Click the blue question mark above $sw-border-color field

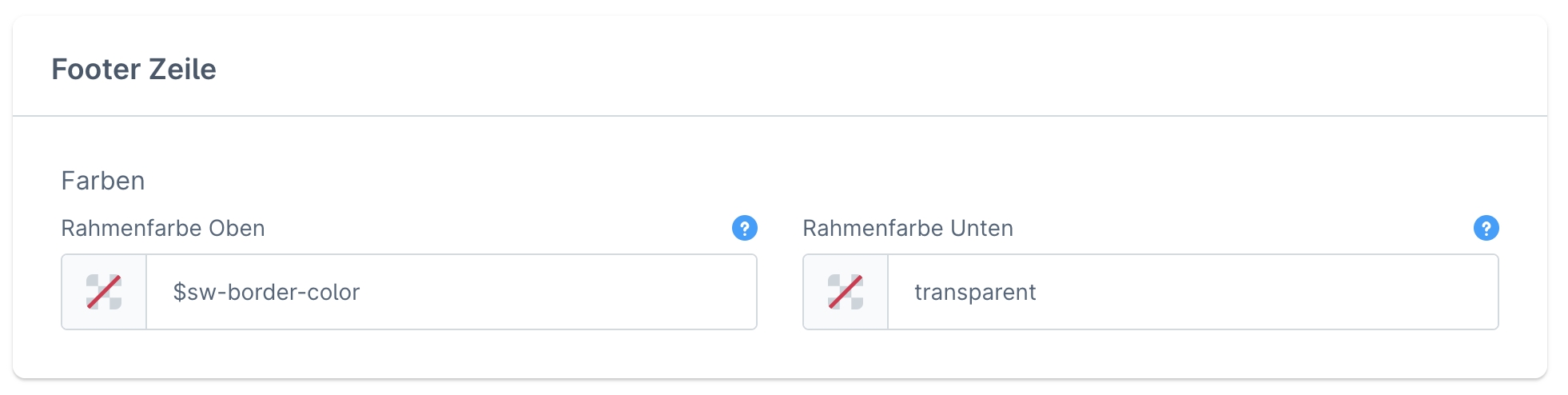click(x=744, y=228)
